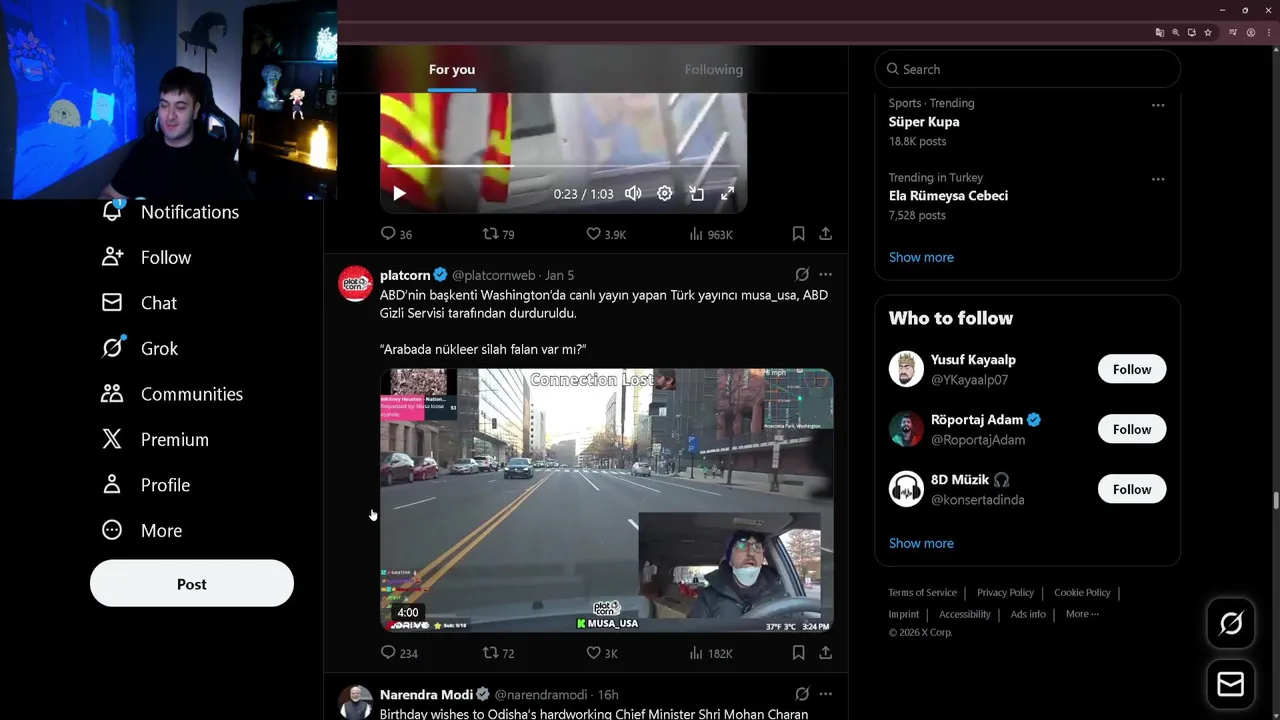Open floating Grok button
The image size is (1280, 720).
pos(1231,624)
